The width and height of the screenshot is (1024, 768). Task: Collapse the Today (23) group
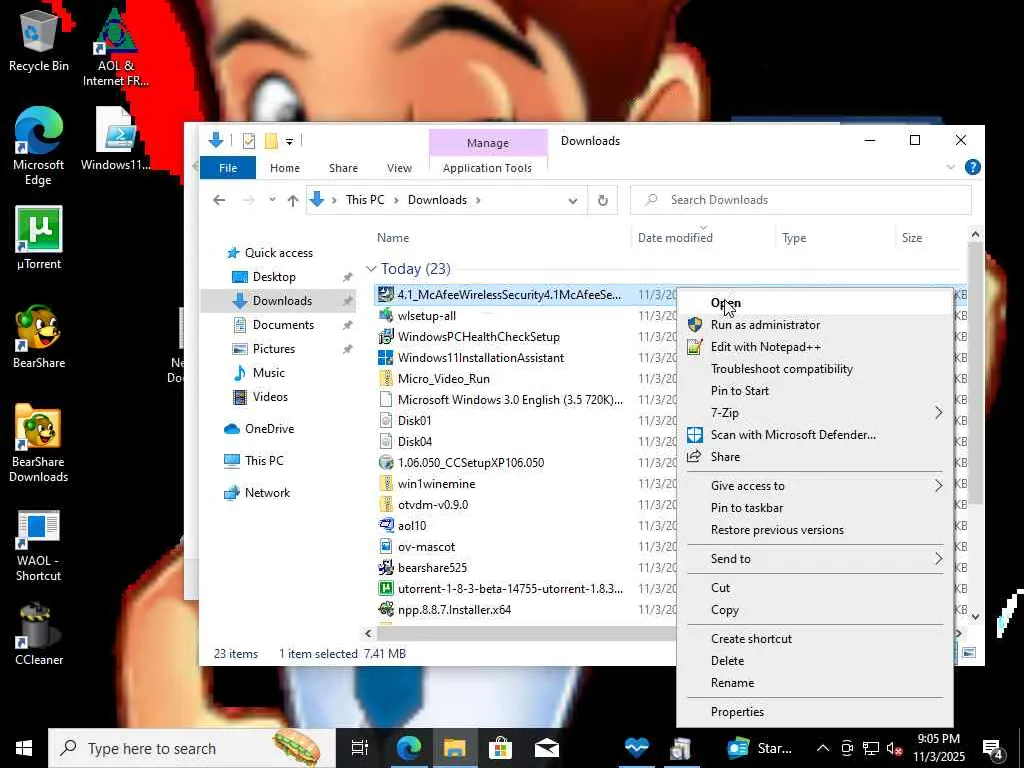pyautogui.click(x=371, y=269)
